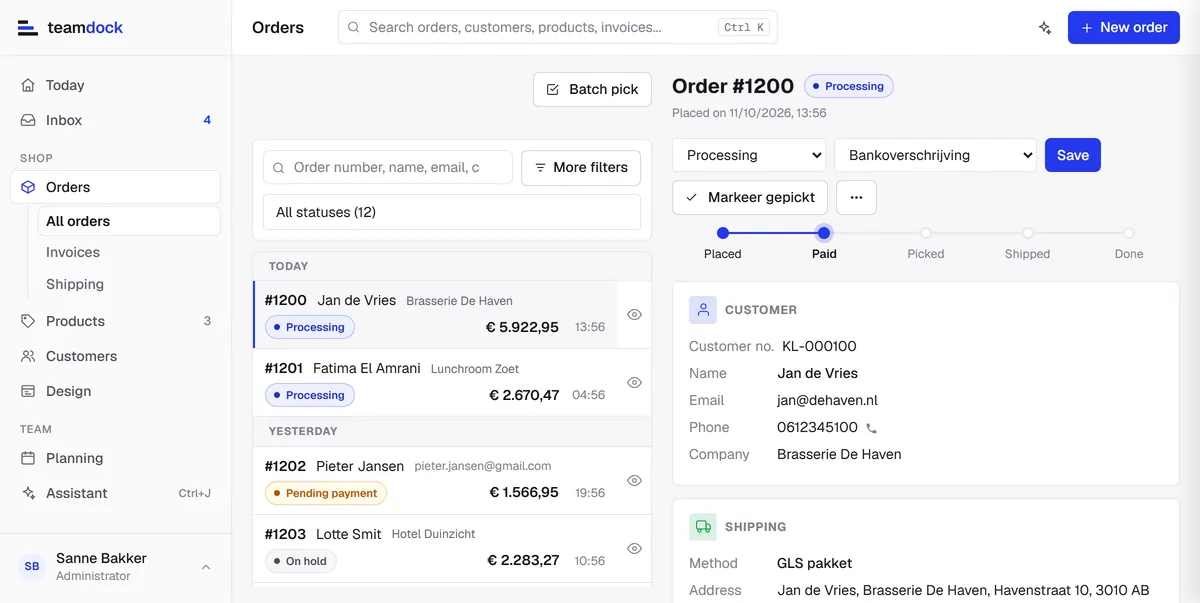Click the Shipped step in progress tracker

click(x=1027, y=243)
